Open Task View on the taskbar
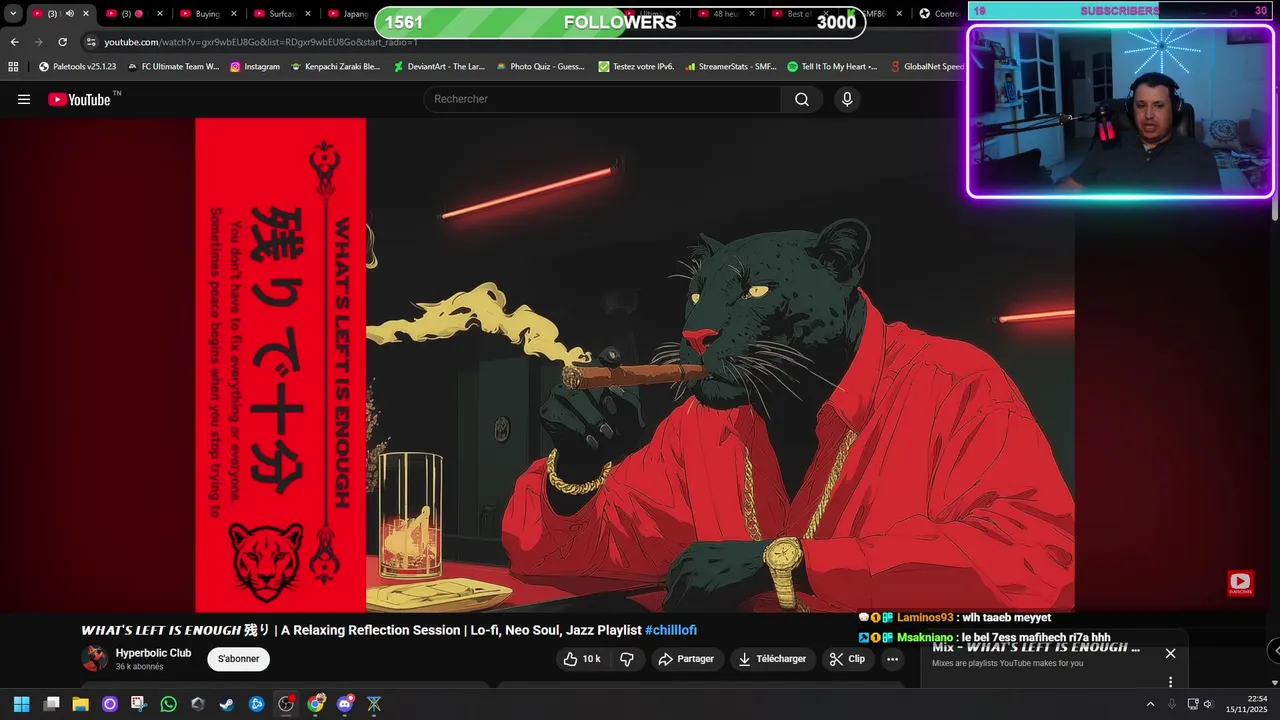The image size is (1280, 720). click(51, 704)
